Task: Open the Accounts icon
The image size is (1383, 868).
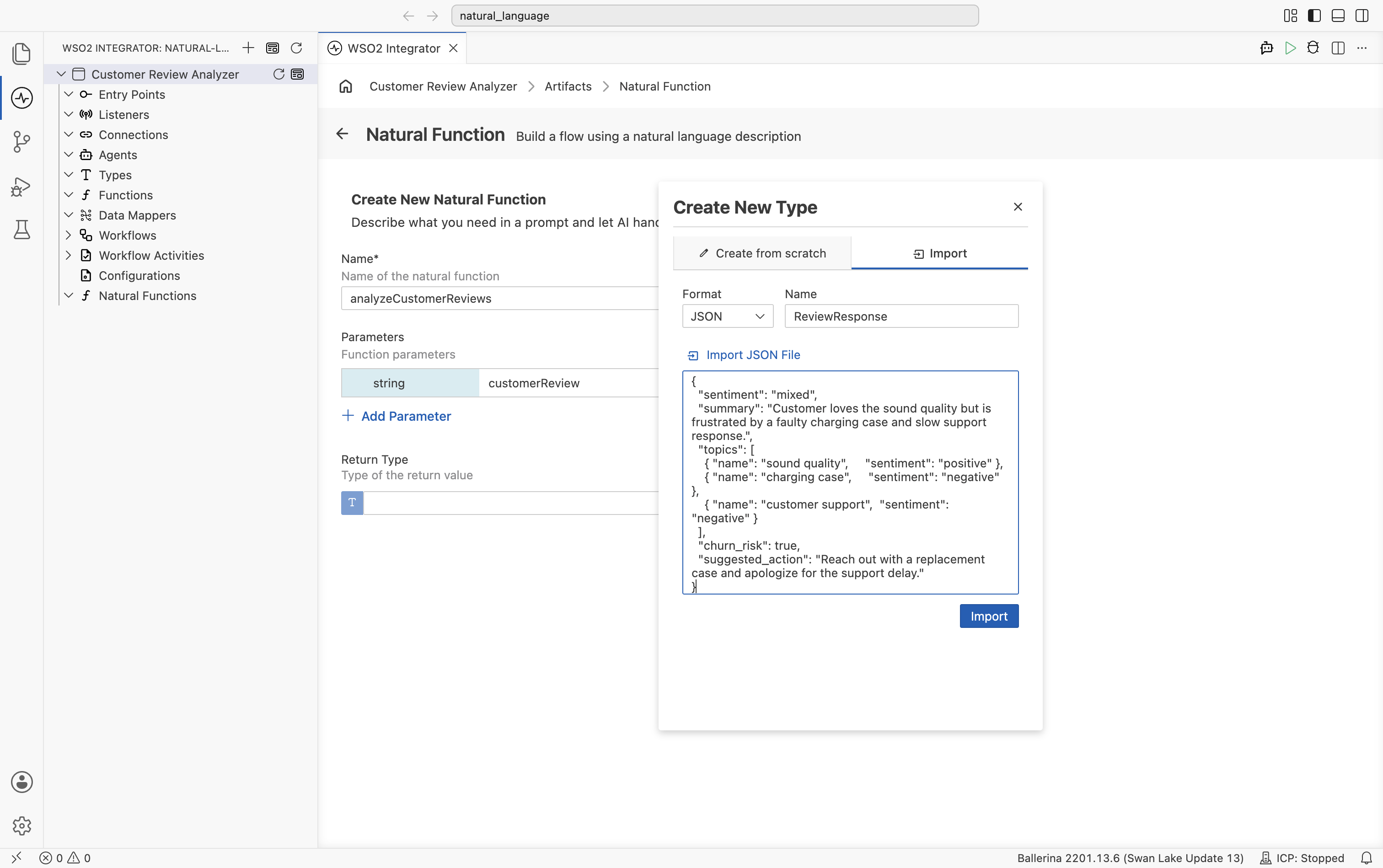Action: click(22, 782)
